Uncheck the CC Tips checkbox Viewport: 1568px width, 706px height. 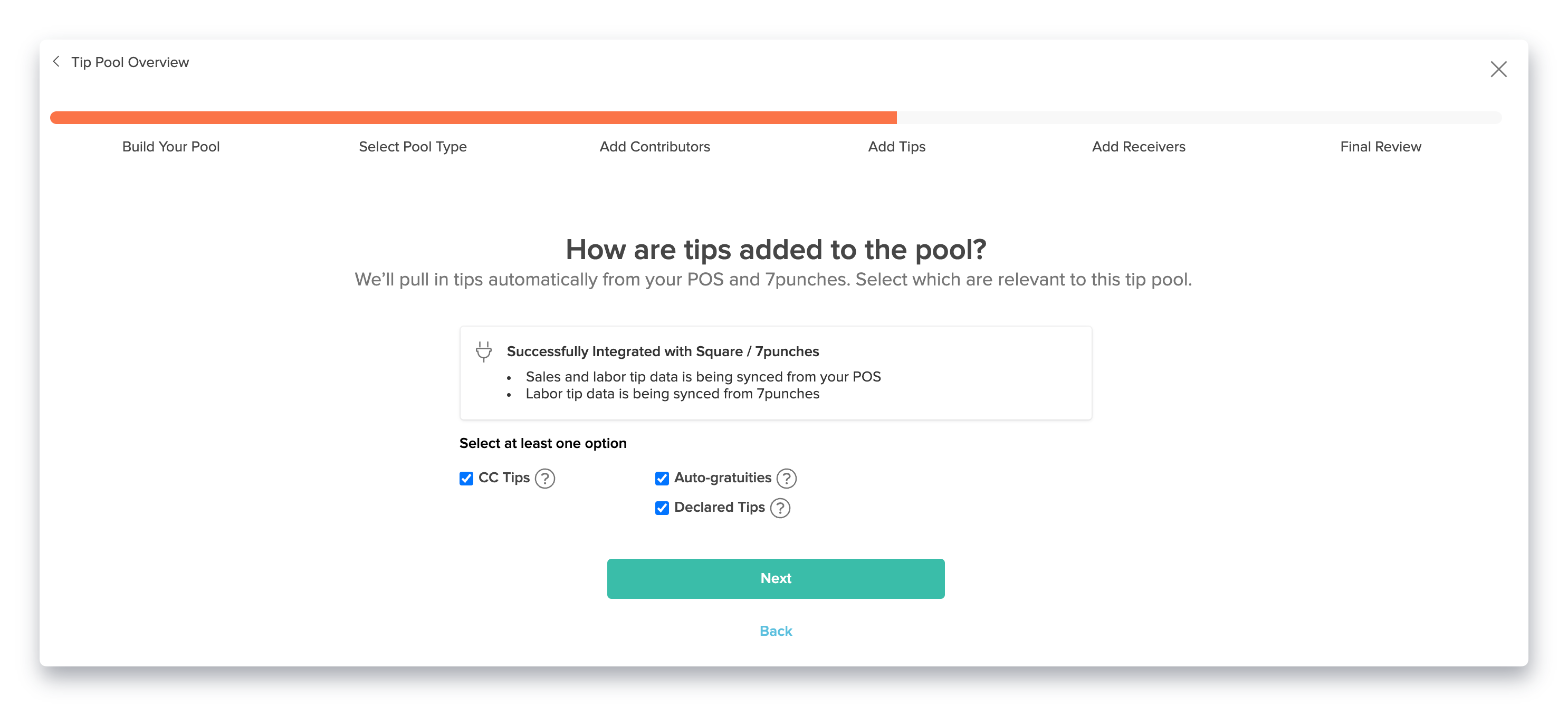[466, 479]
